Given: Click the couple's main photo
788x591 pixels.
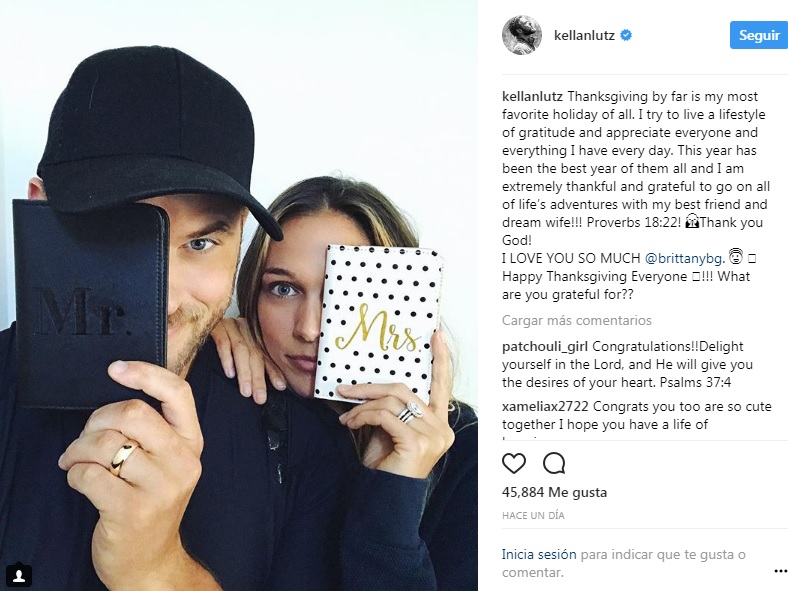Looking at the screenshot, I should (x=239, y=296).
